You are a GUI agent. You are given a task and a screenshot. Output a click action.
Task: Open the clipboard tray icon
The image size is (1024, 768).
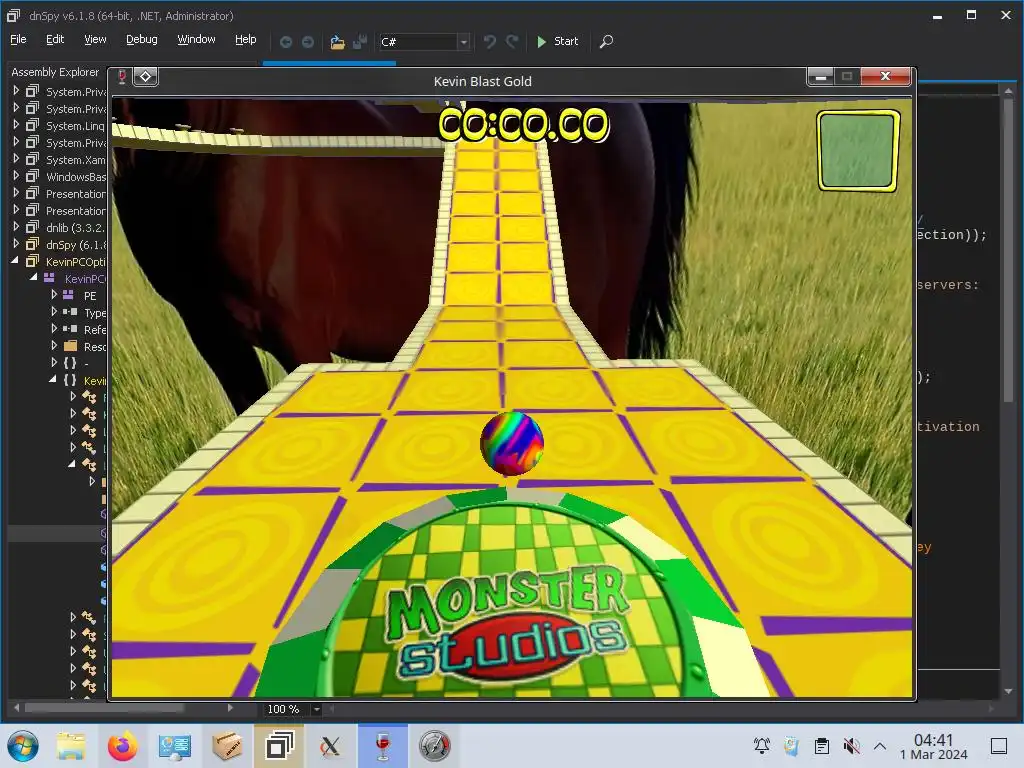tap(822, 746)
